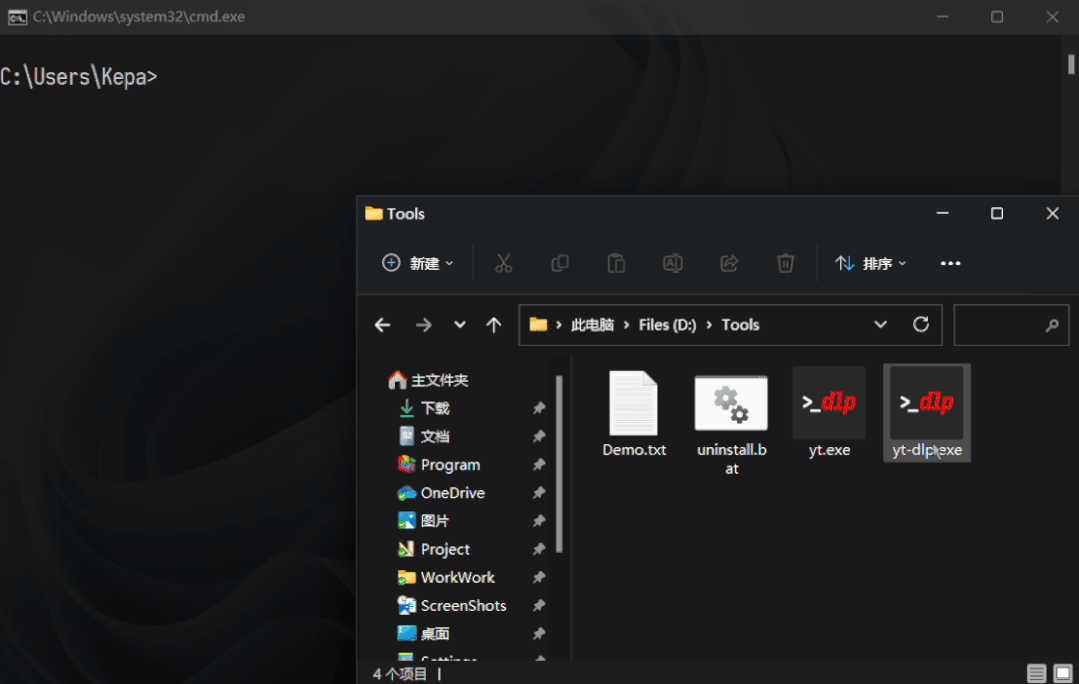The height and width of the screenshot is (684, 1079).
Task: Click the Tools folder icon in title bar
Action: pyautogui.click(x=374, y=213)
